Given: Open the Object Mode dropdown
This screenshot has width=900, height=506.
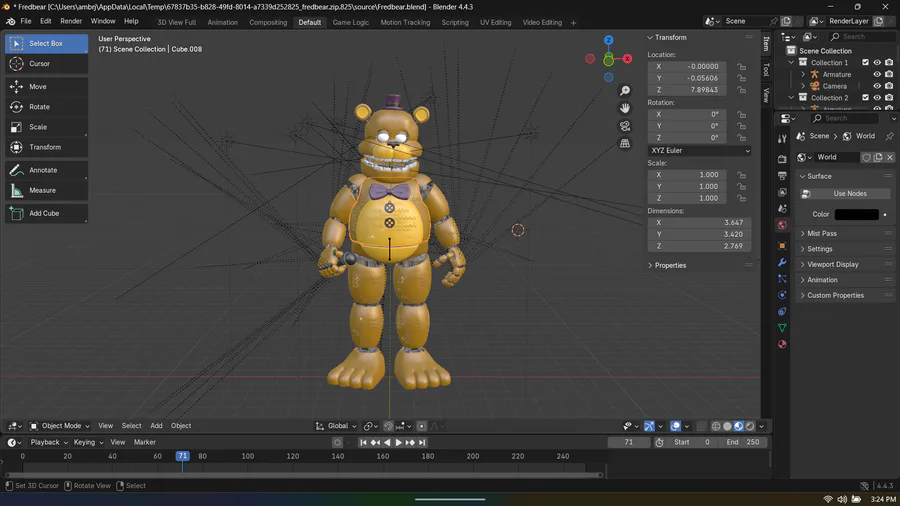Looking at the screenshot, I should click(60, 426).
